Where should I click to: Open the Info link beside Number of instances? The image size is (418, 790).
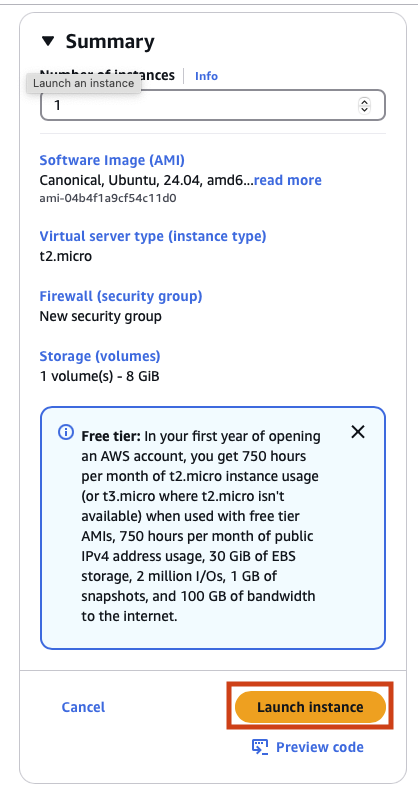point(206,76)
